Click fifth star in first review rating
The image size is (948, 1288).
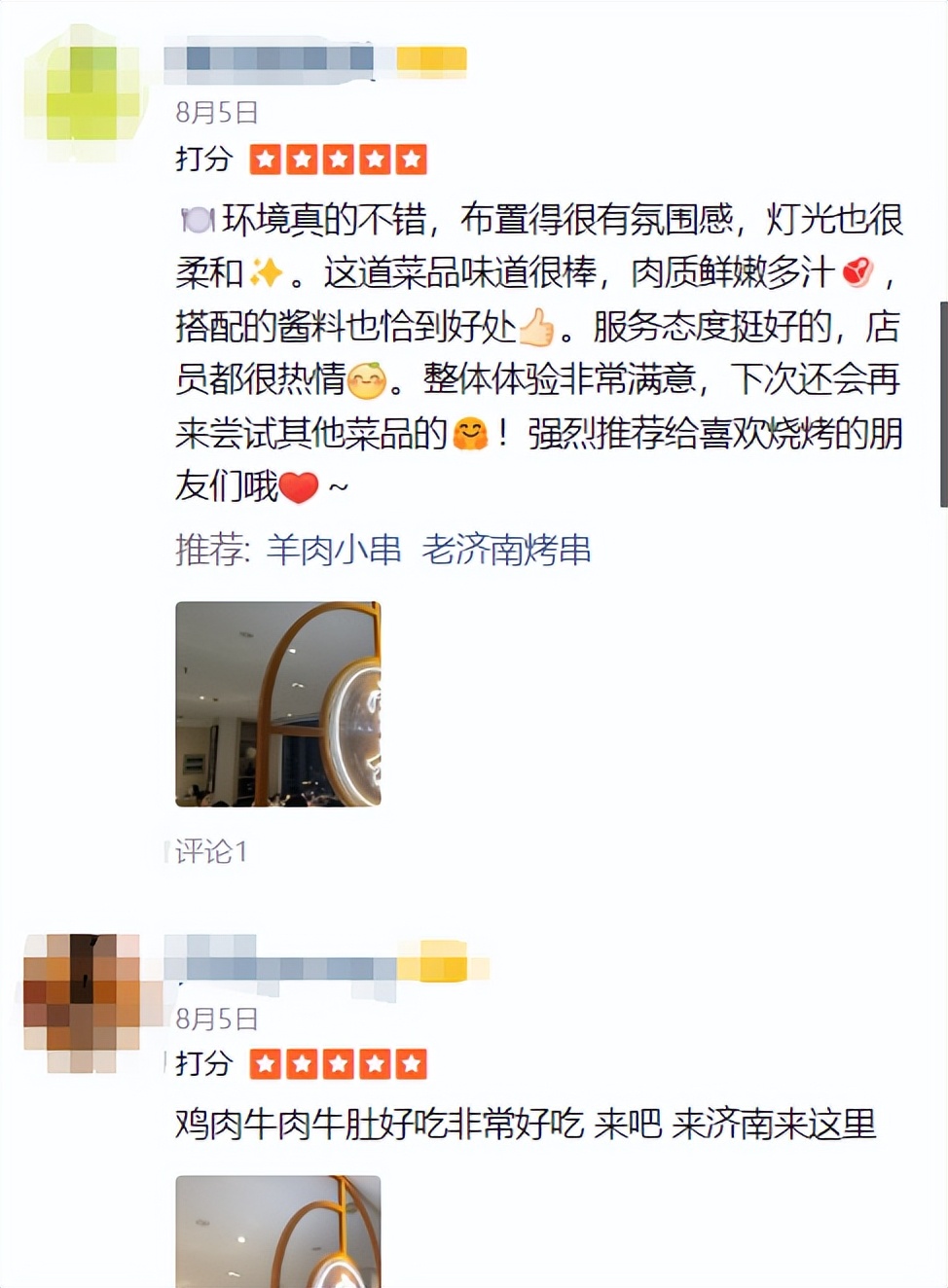[411, 159]
